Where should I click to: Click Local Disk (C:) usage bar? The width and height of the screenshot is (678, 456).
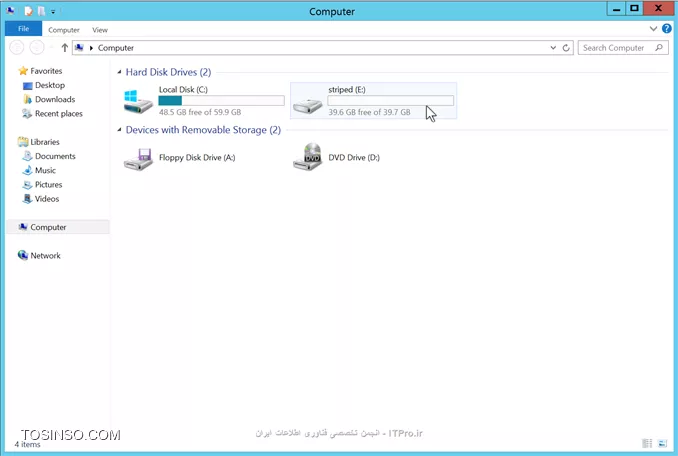point(221,101)
